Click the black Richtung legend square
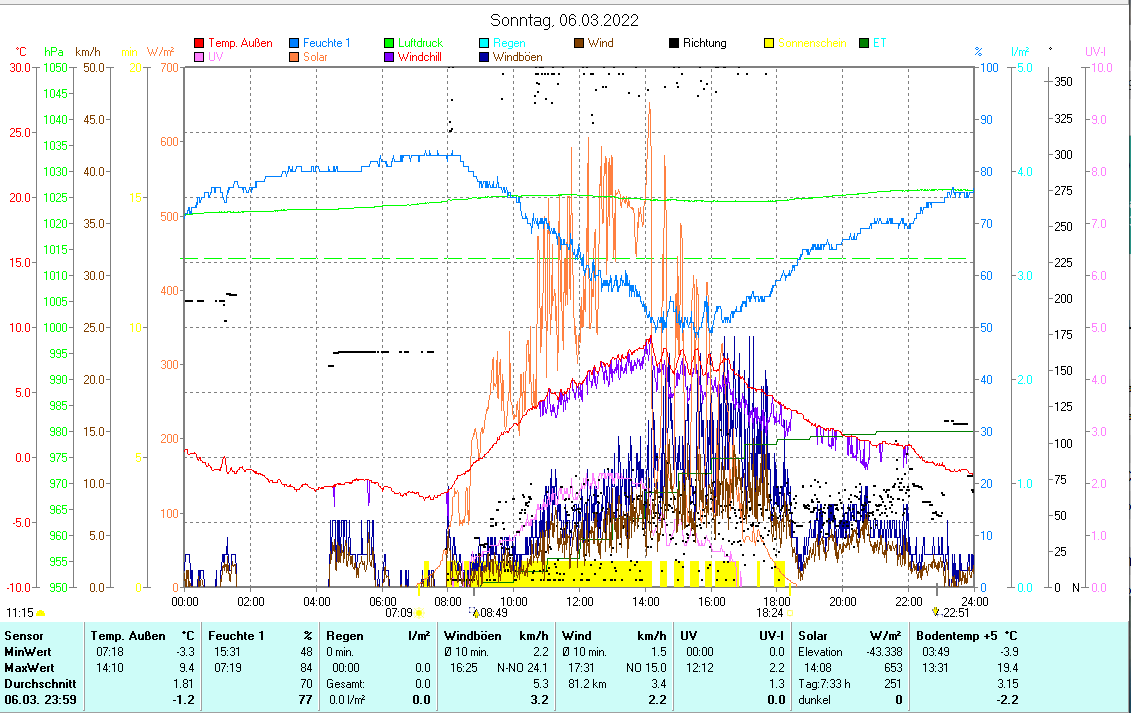Screen dimensions: 1131x713 [674, 43]
